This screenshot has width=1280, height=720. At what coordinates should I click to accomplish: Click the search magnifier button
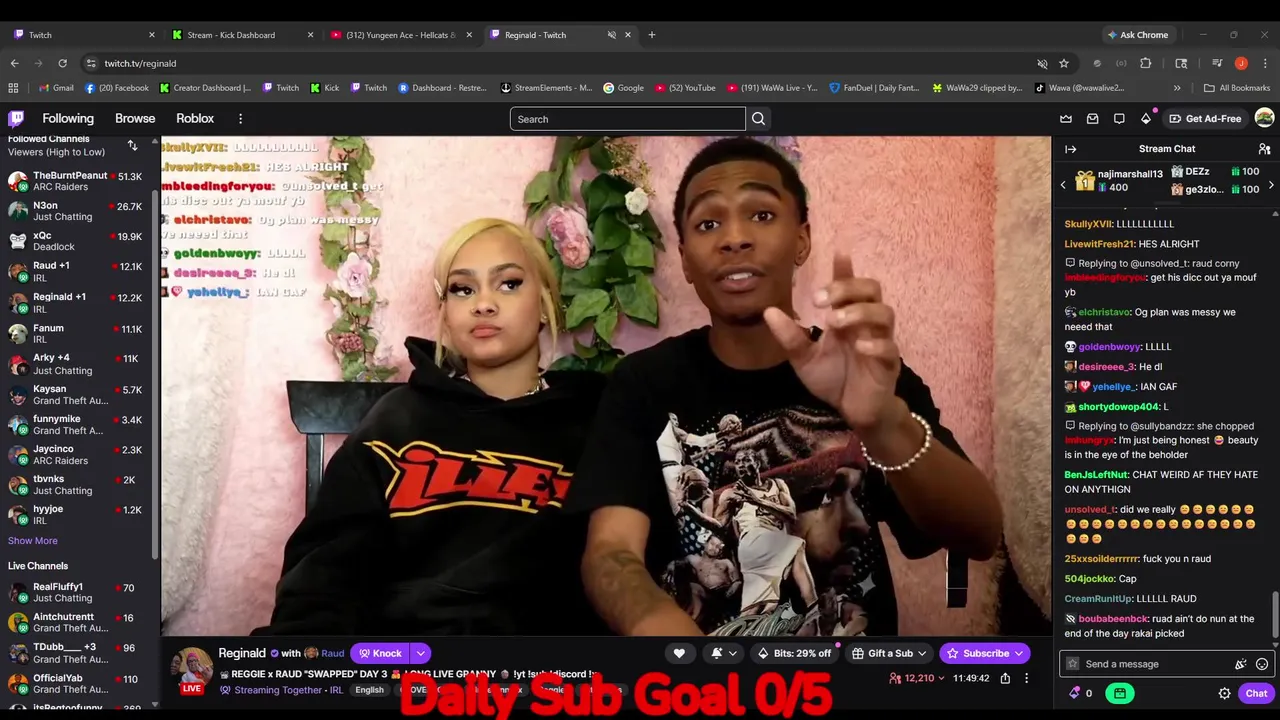point(758,119)
